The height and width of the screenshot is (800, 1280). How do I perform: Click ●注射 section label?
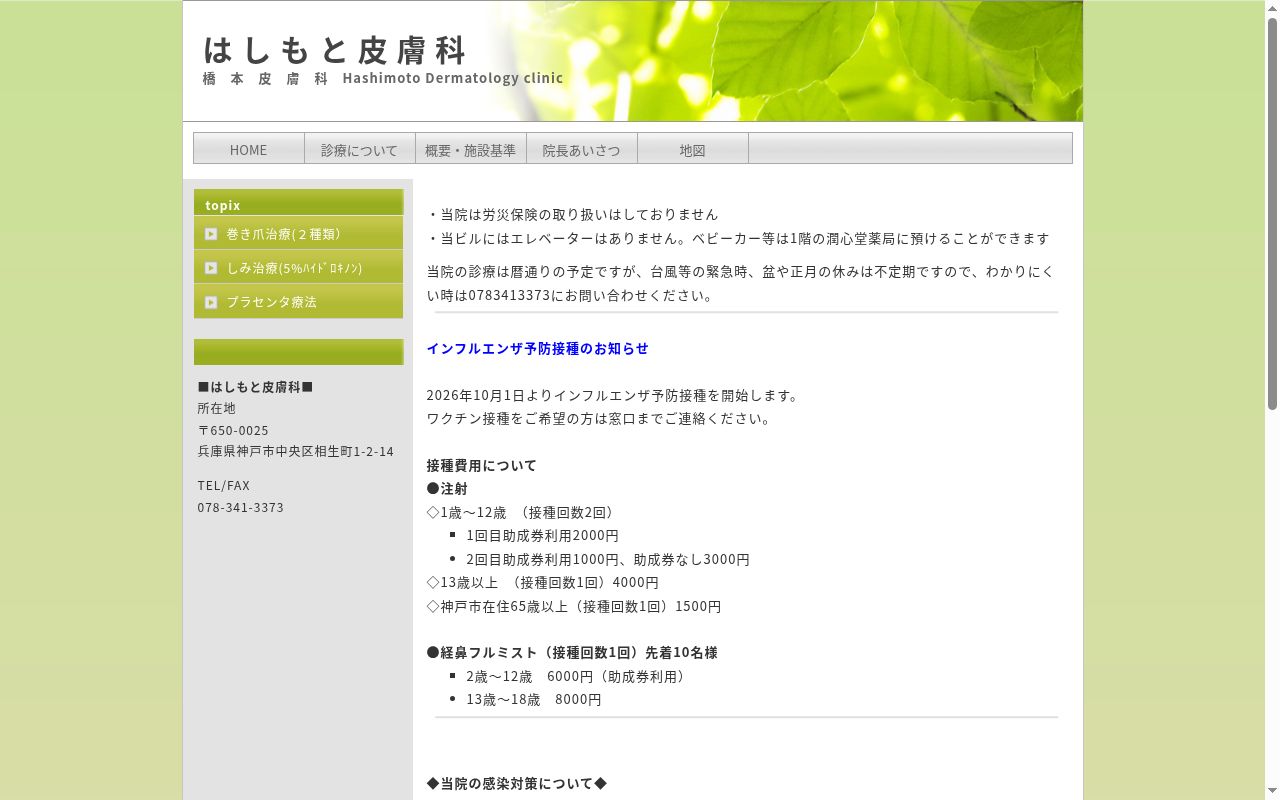[x=447, y=488]
